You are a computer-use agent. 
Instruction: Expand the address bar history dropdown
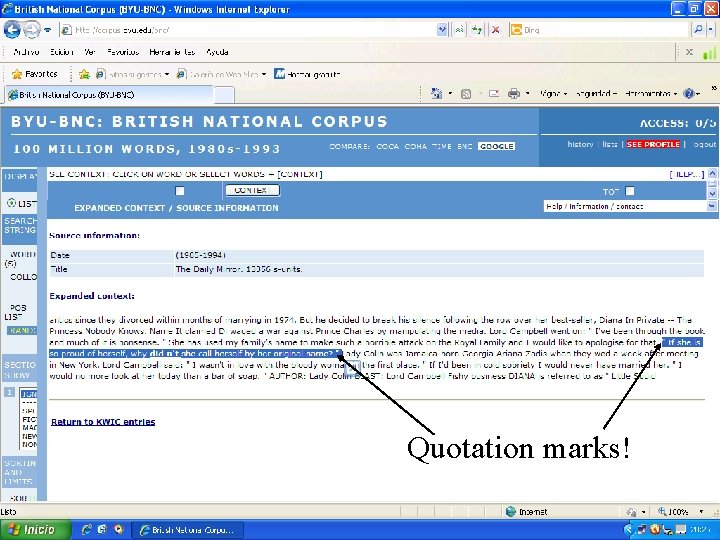coord(442,30)
